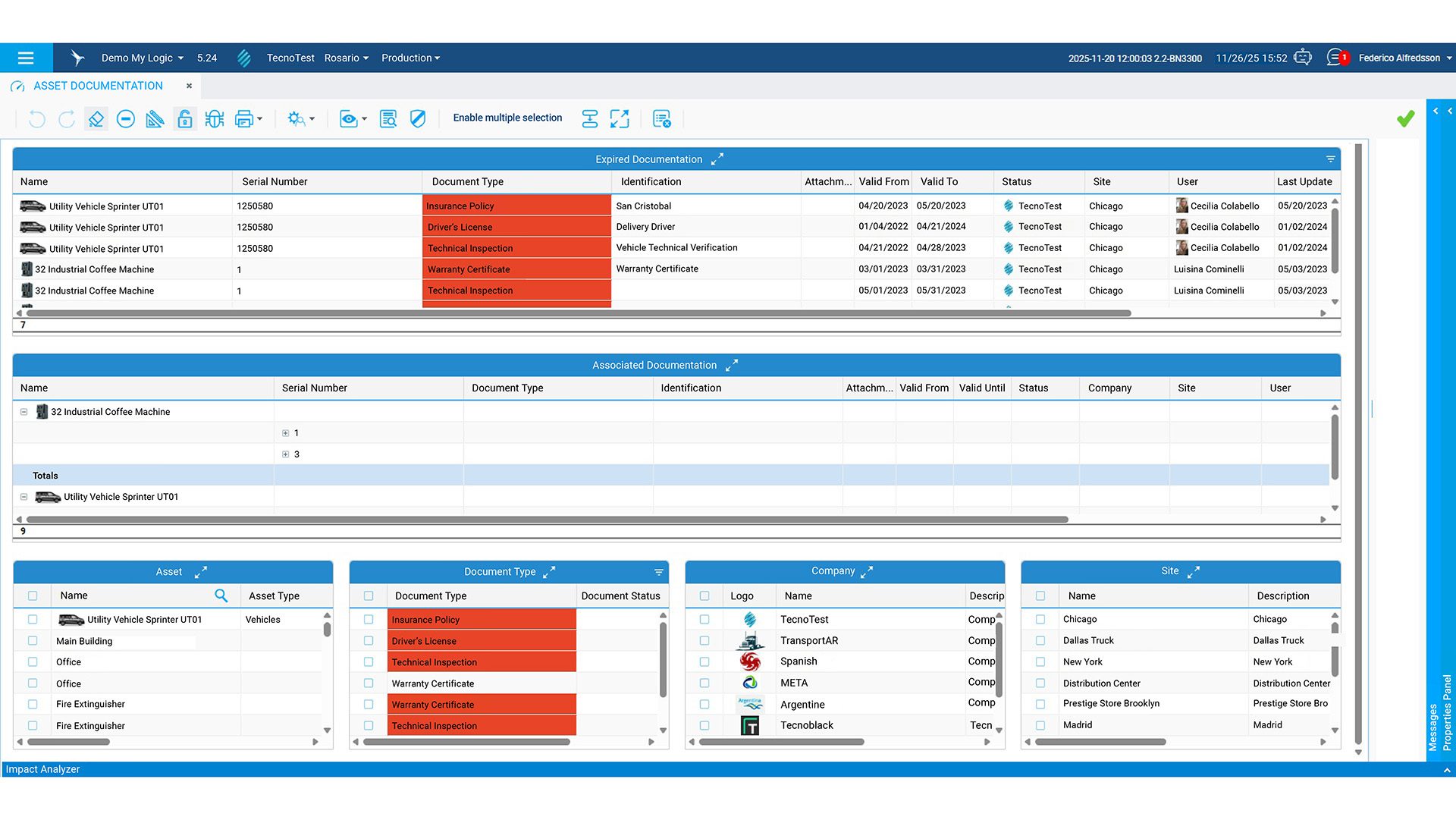Viewport: 1456px width, 820px height.
Task: Open the print icon dropdown arrow
Action: (260, 119)
